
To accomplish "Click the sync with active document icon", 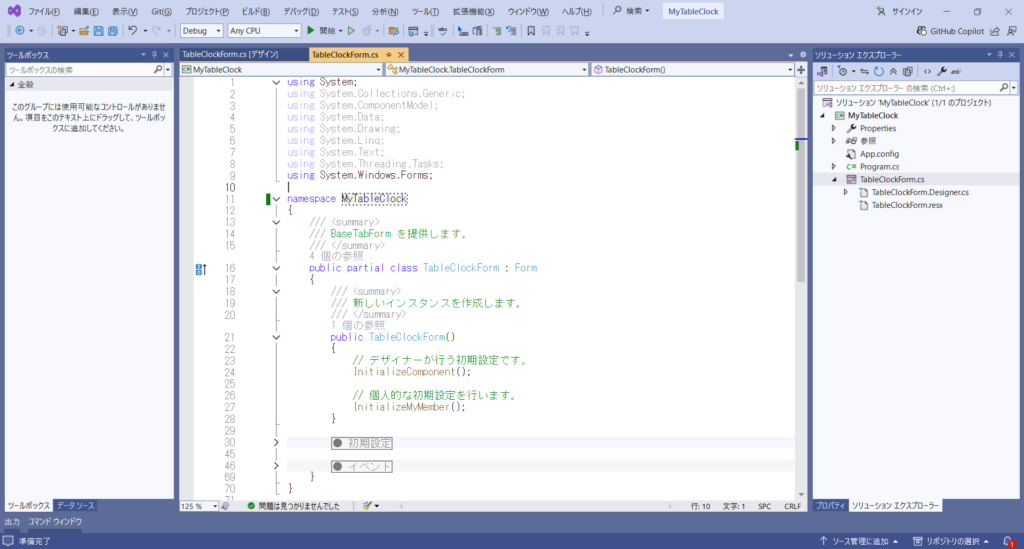I will point(864,71).
